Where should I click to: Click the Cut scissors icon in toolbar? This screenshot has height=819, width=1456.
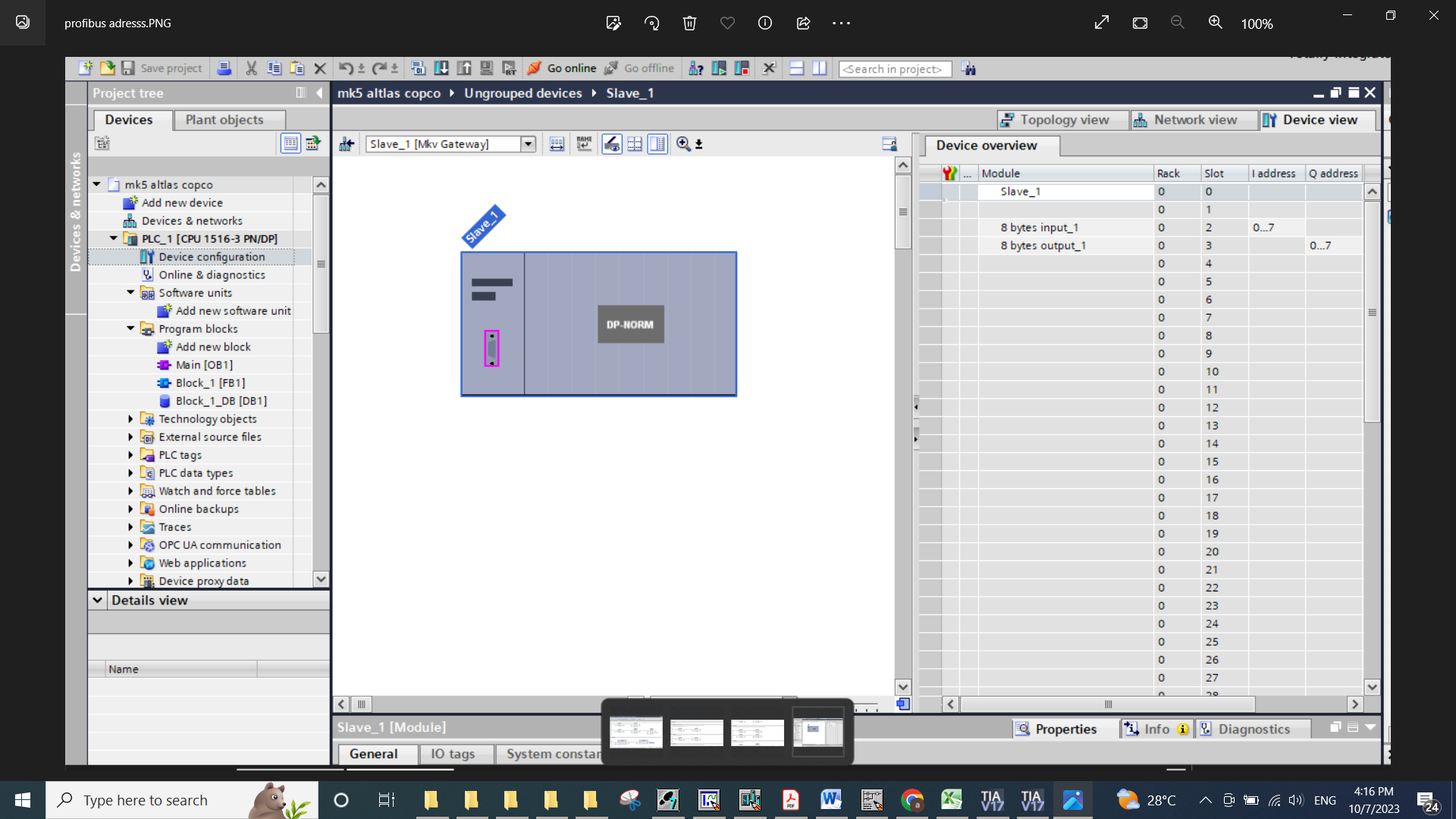point(251,68)
